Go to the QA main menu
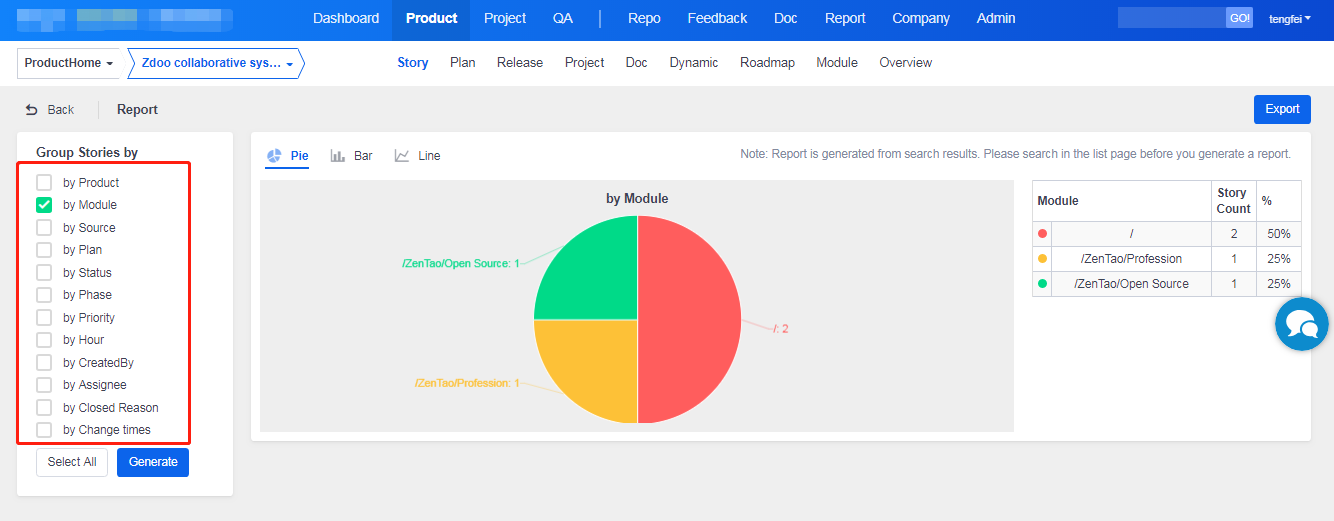This screenshot has height=521, width=1334. point(563,18)
